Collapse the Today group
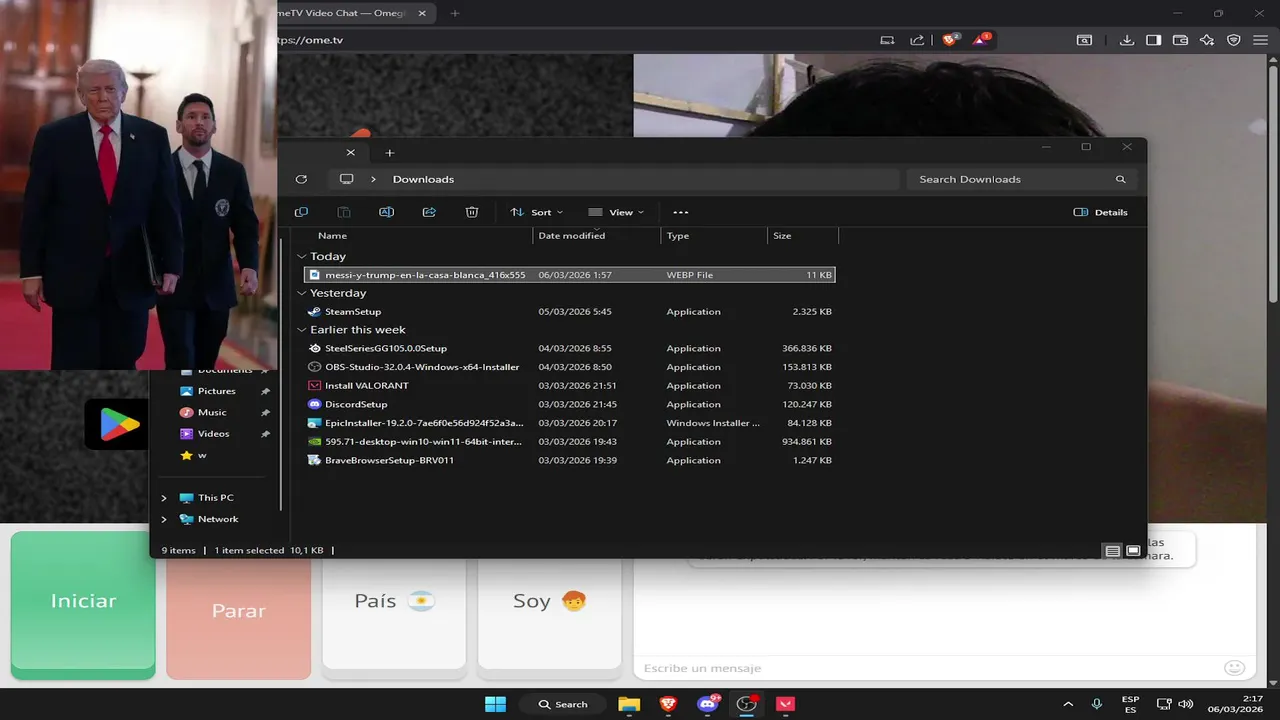The height and width of the screenshot is (720, 1280). click(x=302, y=256)
